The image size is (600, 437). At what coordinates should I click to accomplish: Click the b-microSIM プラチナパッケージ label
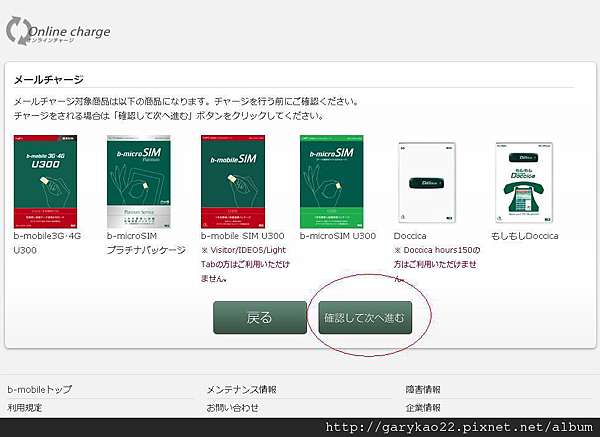click(146, 243)
